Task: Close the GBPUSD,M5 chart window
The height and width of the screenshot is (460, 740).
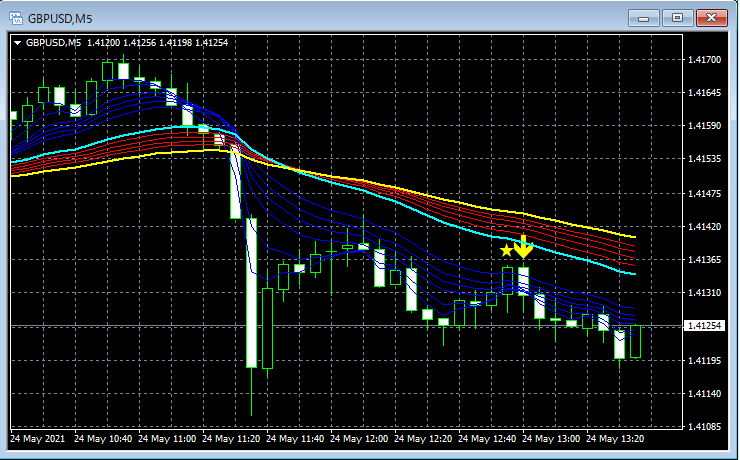Action: (712, 18)
